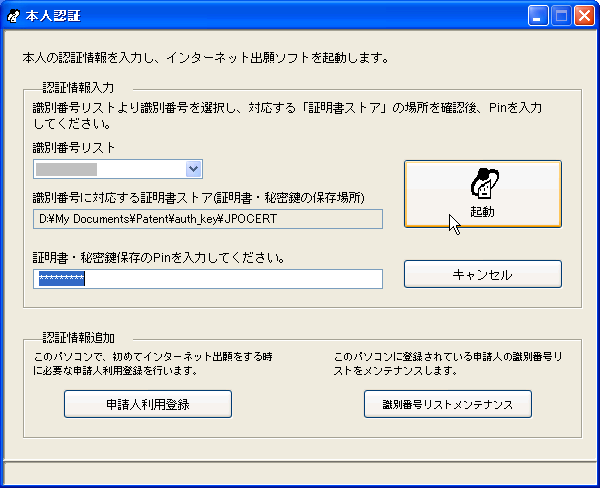Focus the Pin password input field
Viewport: 600px width, 488px height.
pos(208,278)
